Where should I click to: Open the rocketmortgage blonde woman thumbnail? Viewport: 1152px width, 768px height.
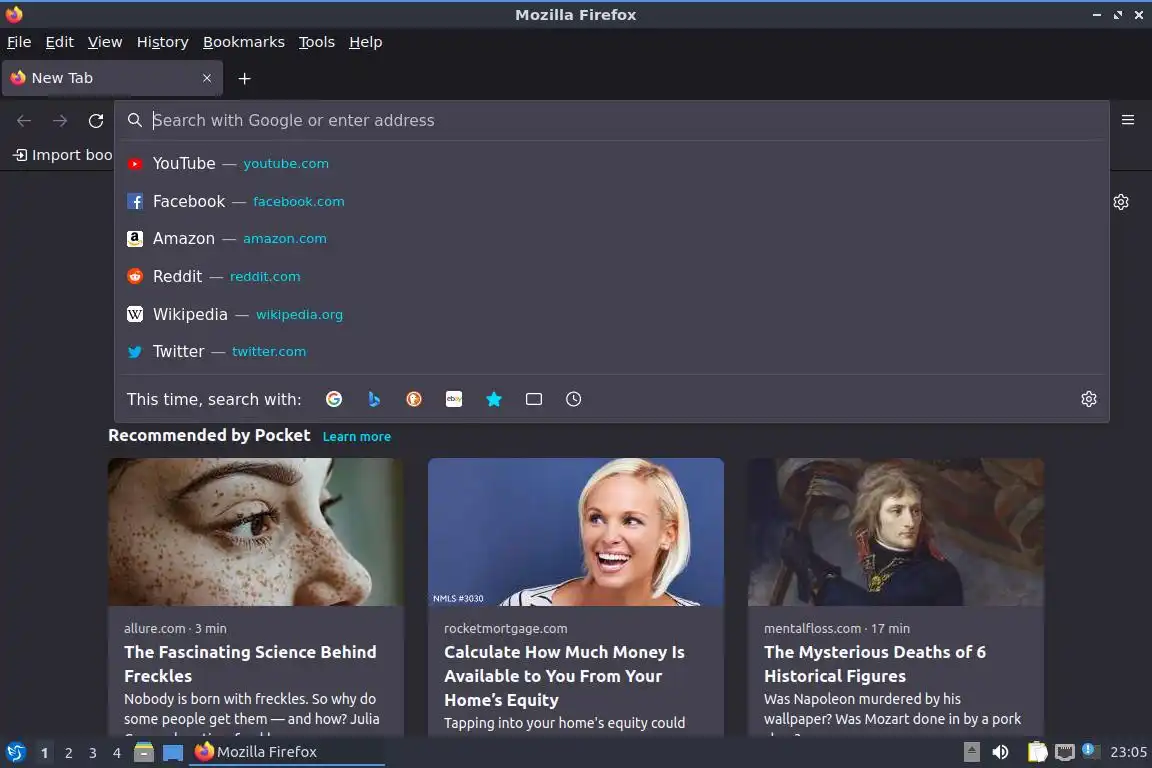(576, 532)
